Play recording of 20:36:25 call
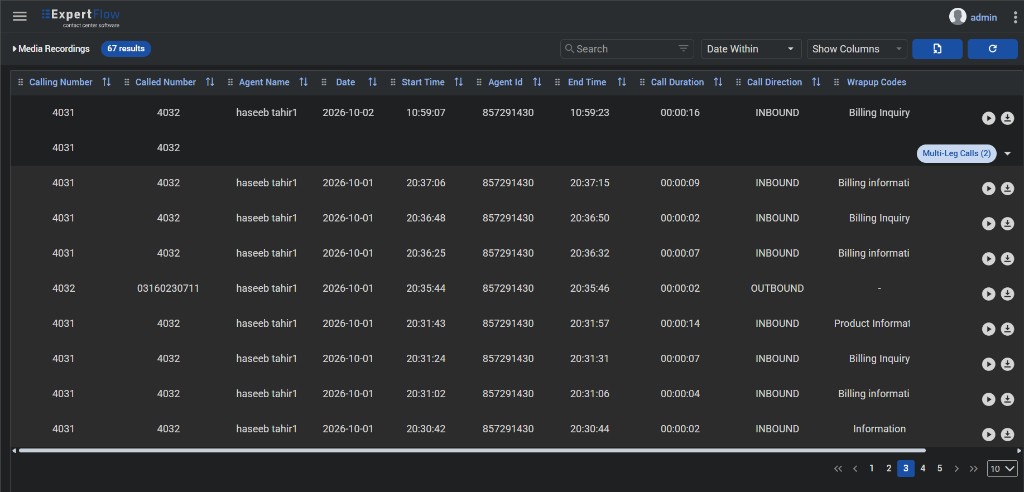 pos(989,259)
